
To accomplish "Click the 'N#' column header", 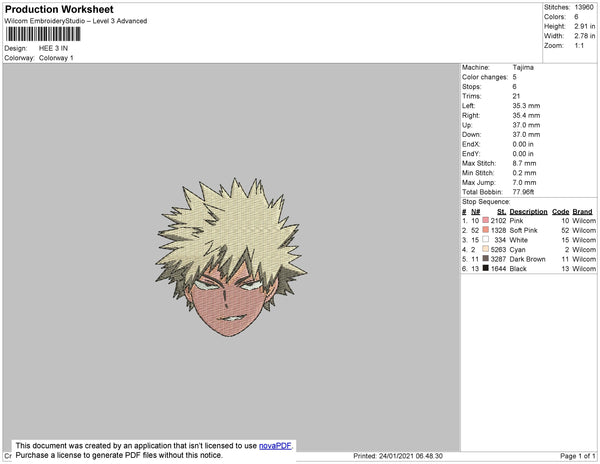I will 476,212.
